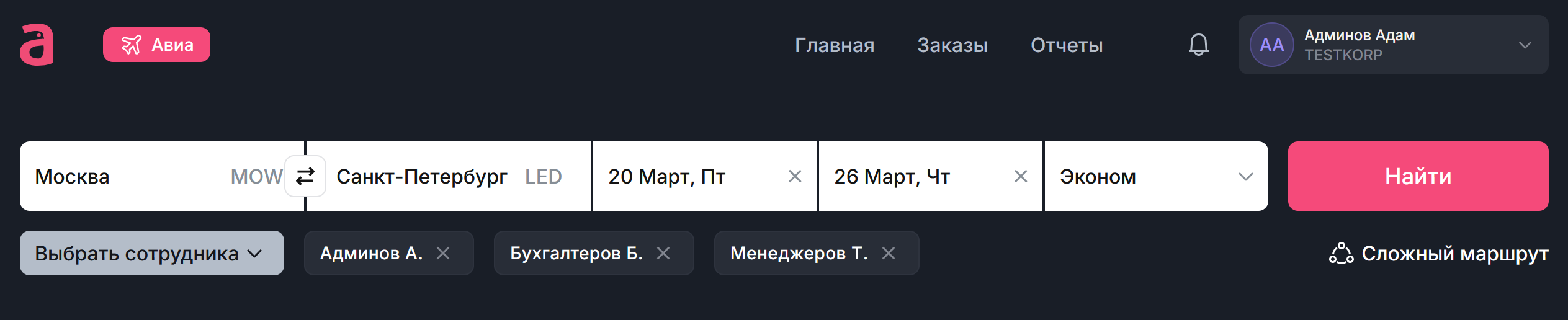1568x320 pixels.
Task: Click the pink company logo
Action: click(37, 45)
